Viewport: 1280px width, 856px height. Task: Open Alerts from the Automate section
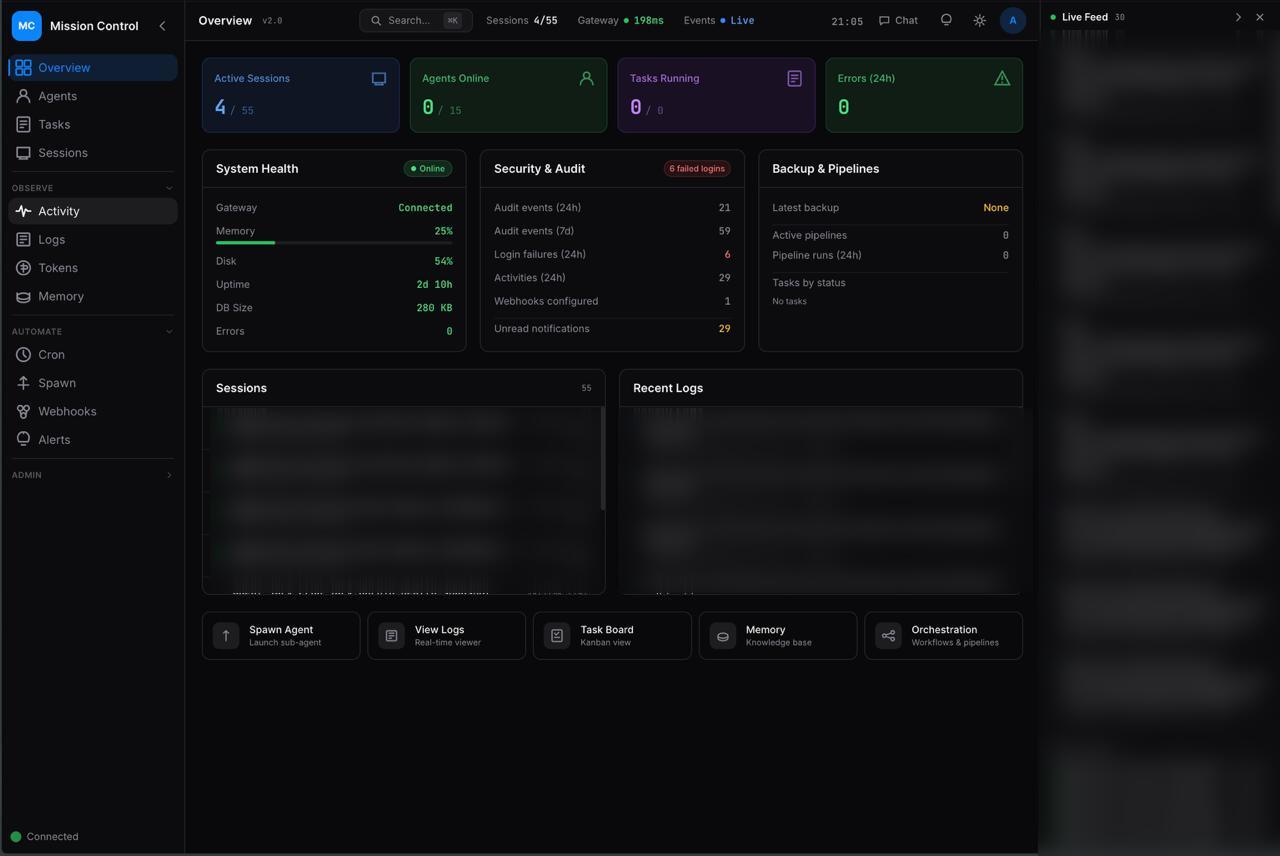click(x=52, y=439)
